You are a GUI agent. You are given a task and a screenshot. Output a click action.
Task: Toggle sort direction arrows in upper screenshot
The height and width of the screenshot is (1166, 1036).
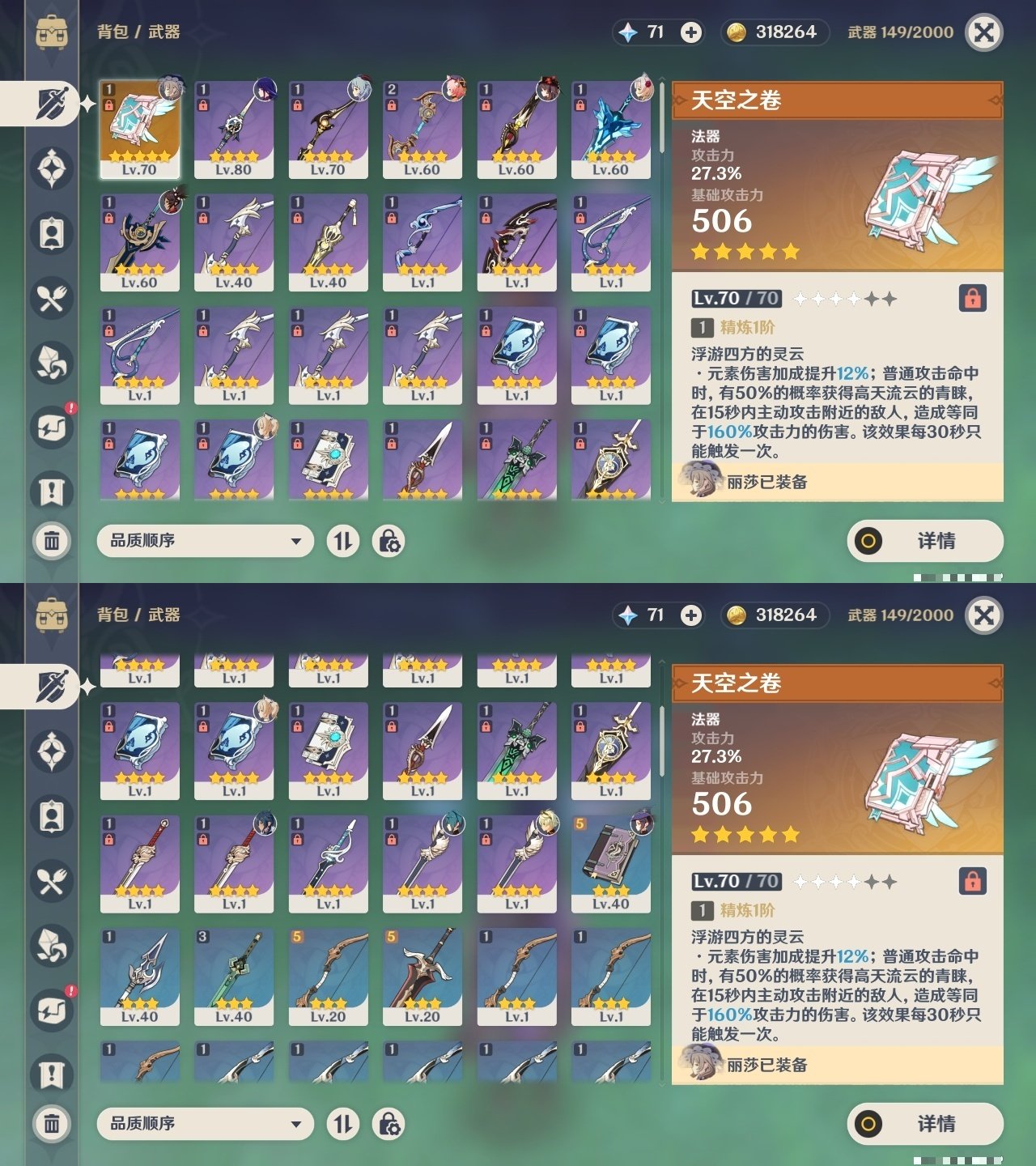click(x=343, y=541)
